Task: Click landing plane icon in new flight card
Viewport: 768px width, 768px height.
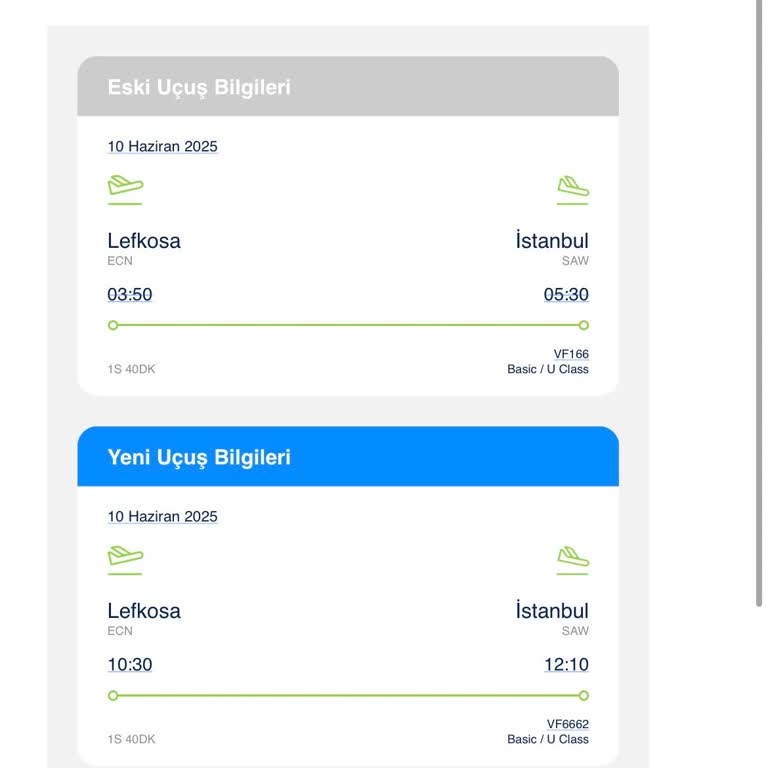Action: [x=572, y=556]
